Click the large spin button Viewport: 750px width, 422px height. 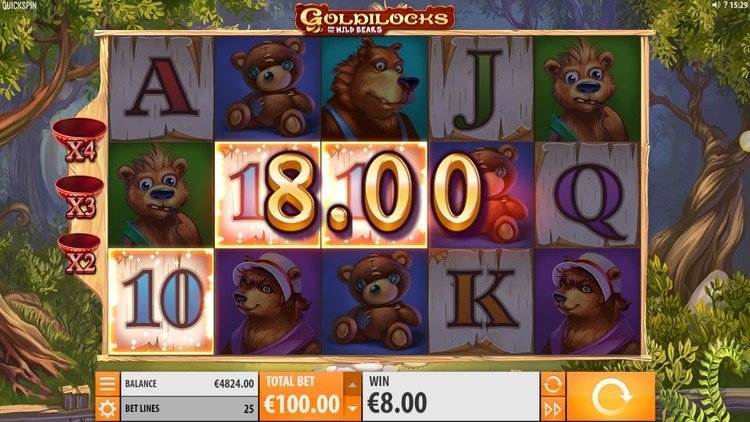611,397
